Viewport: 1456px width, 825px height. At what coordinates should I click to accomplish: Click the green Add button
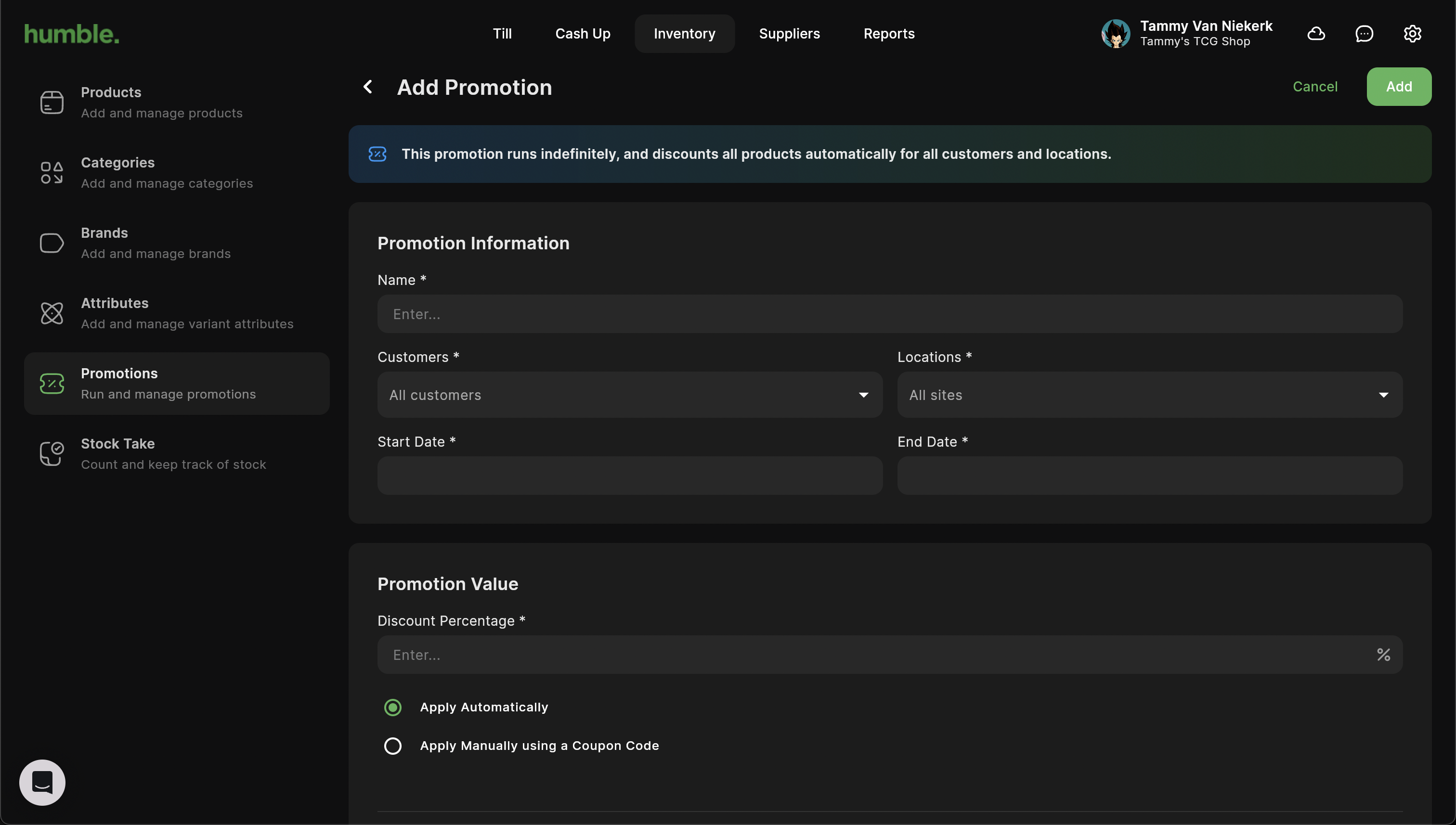(1399, 87)
